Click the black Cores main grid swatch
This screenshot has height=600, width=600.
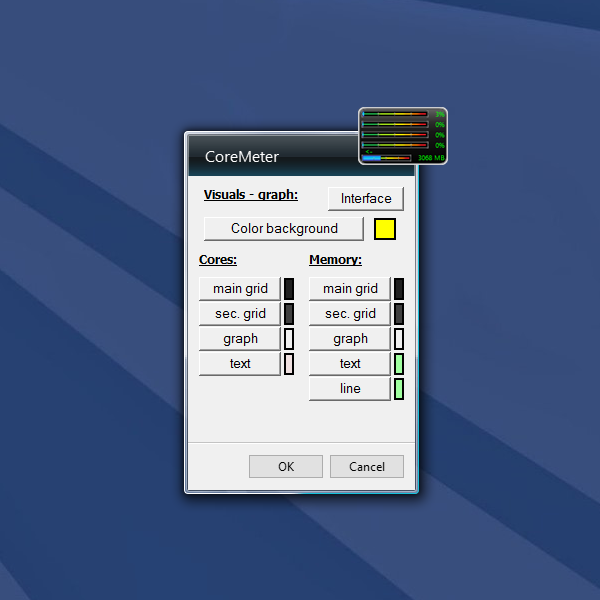(289, 289)
